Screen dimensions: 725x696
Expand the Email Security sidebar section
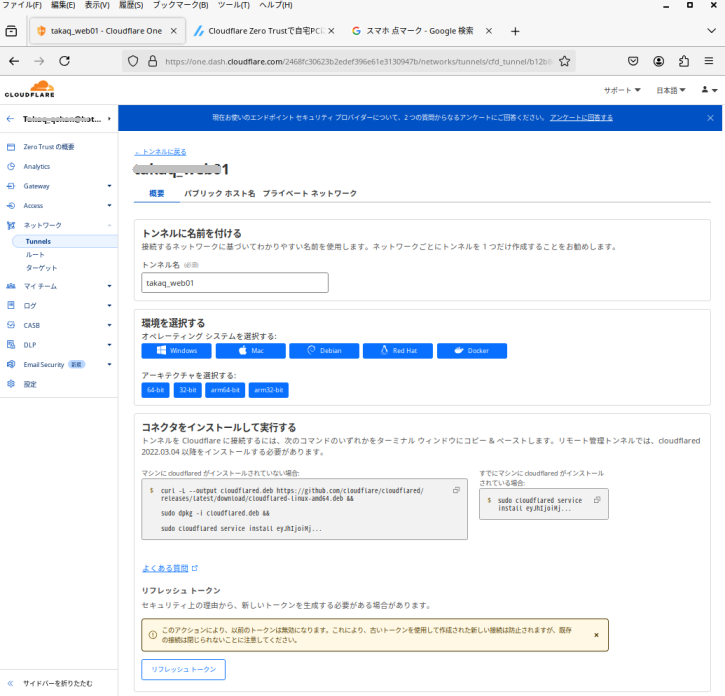109,364
